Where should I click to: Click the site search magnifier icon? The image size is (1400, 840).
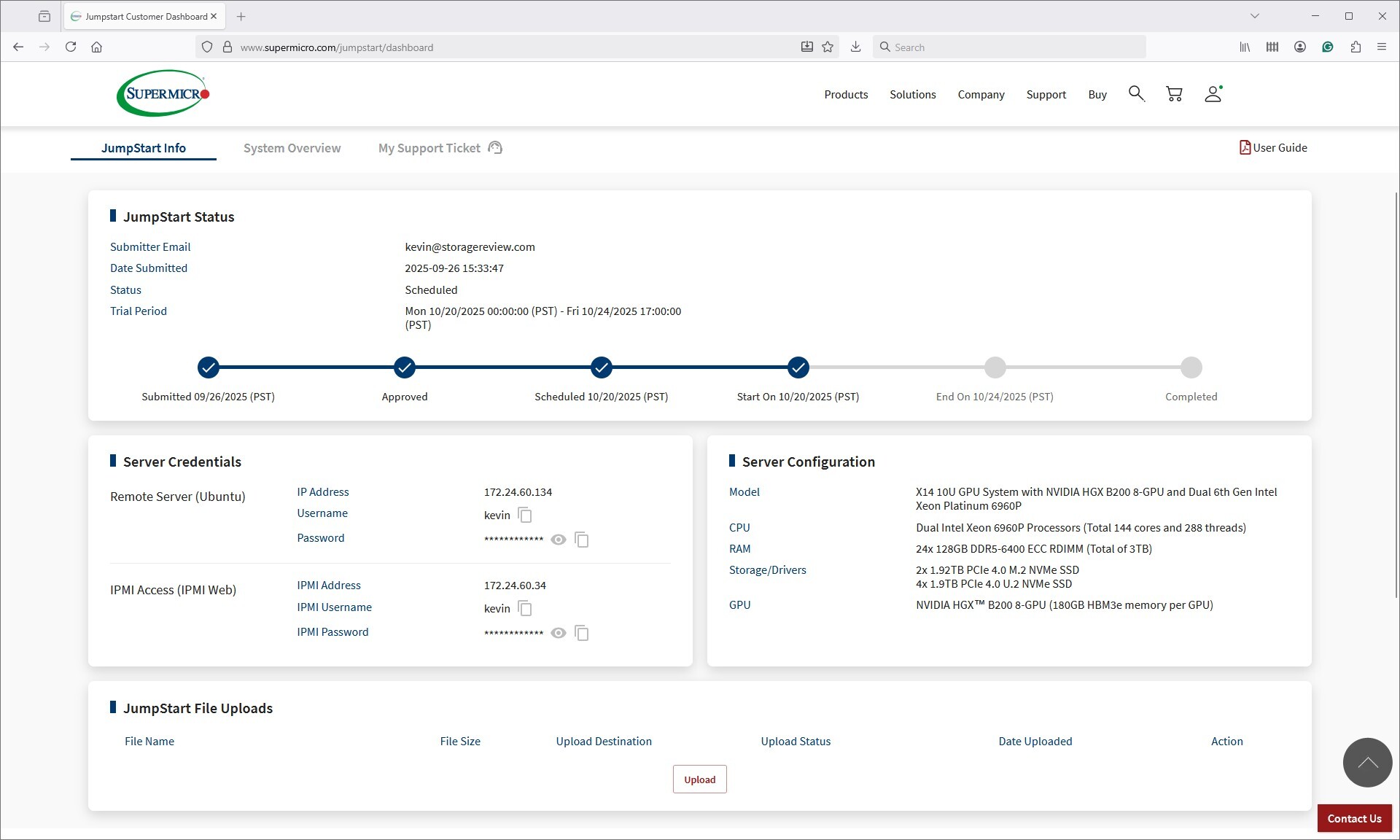click(1136, 94)
